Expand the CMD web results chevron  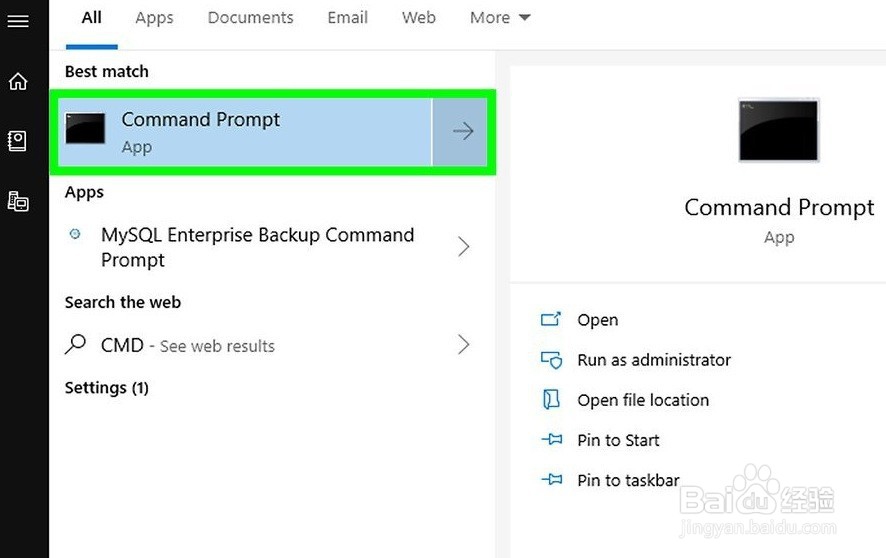[463, 344]
